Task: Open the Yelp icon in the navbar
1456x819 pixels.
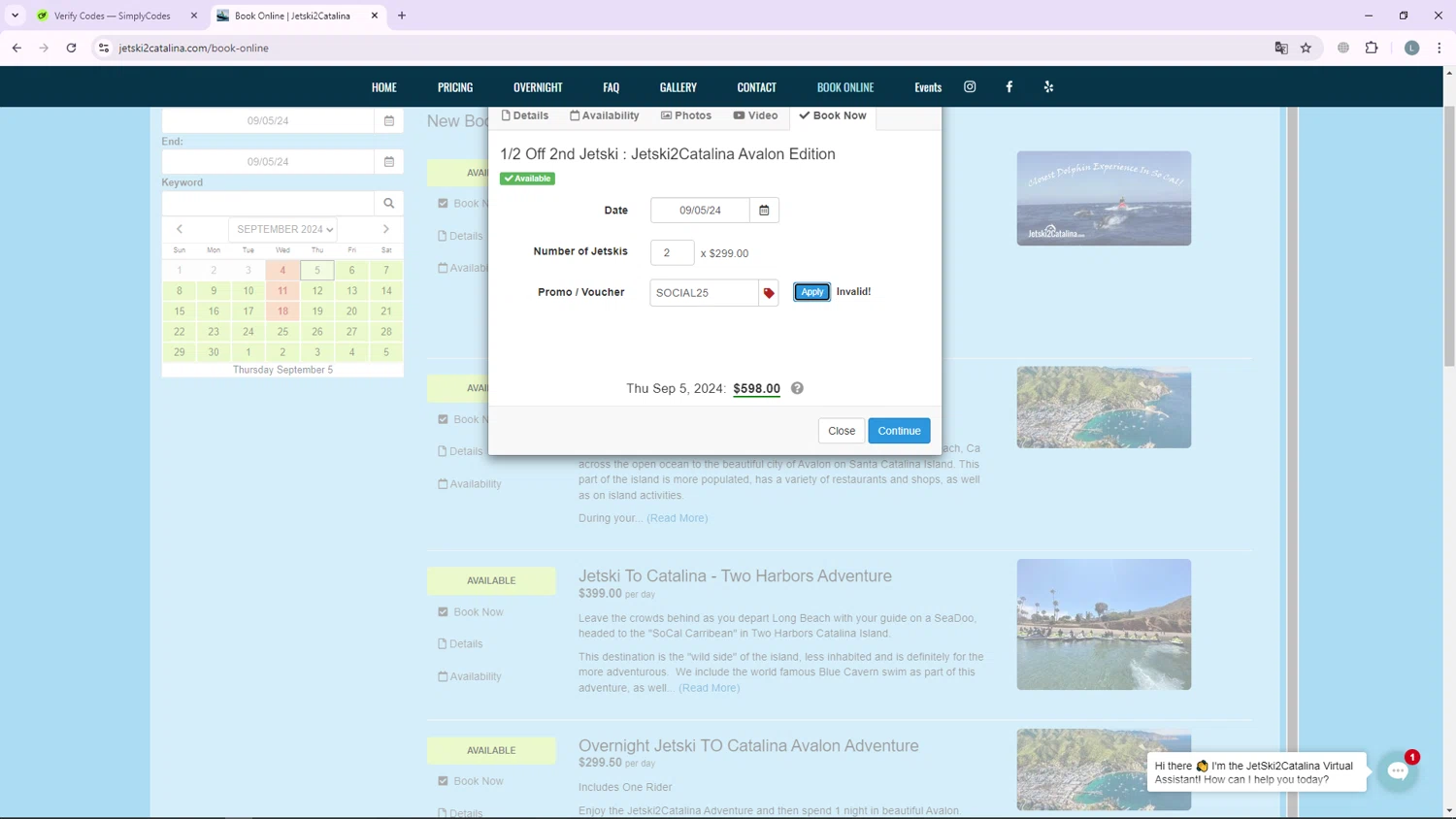Action: [x=1048, y=86]
